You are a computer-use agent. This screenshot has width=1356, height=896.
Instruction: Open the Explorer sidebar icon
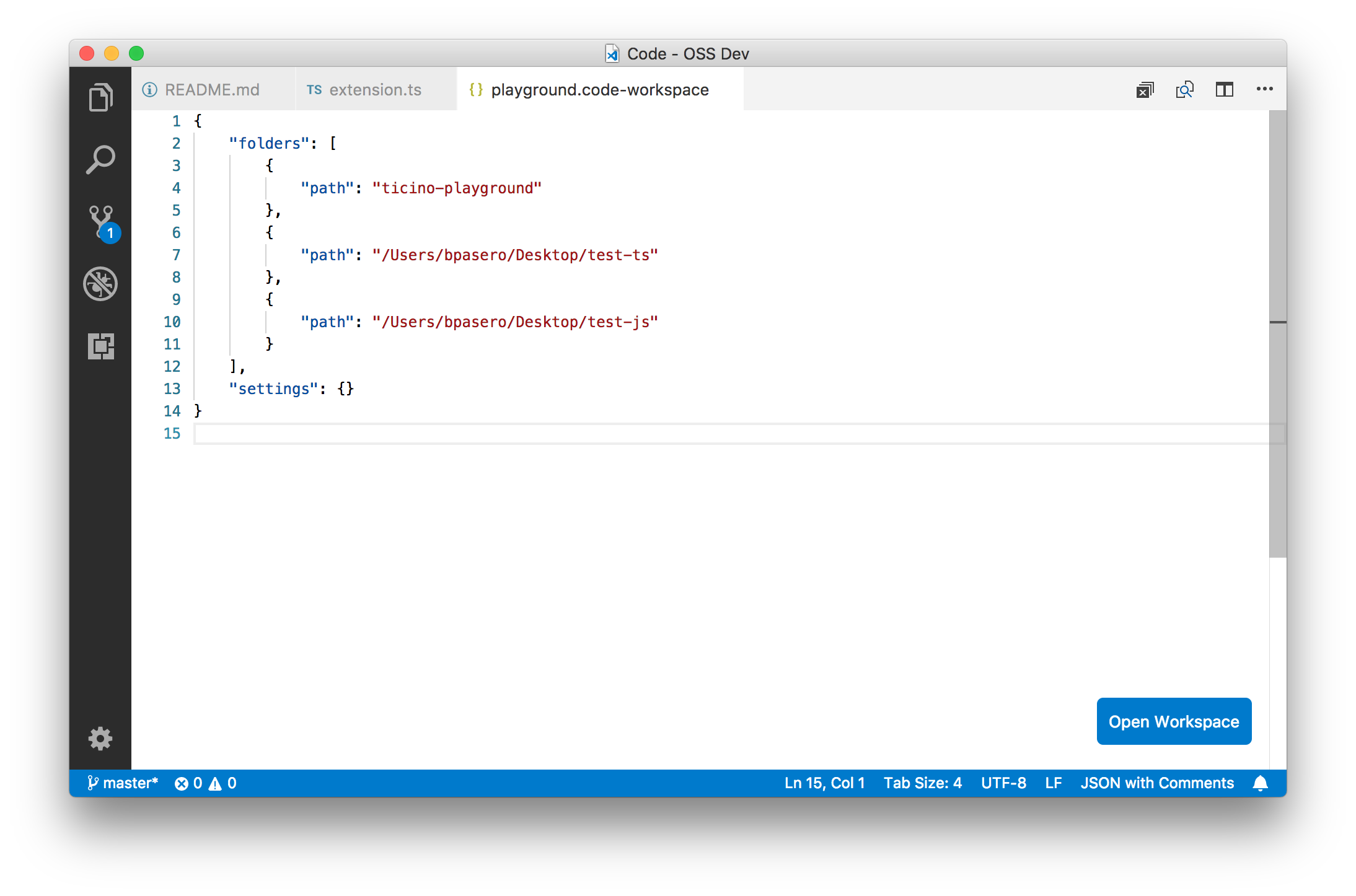tap(100, 97)
